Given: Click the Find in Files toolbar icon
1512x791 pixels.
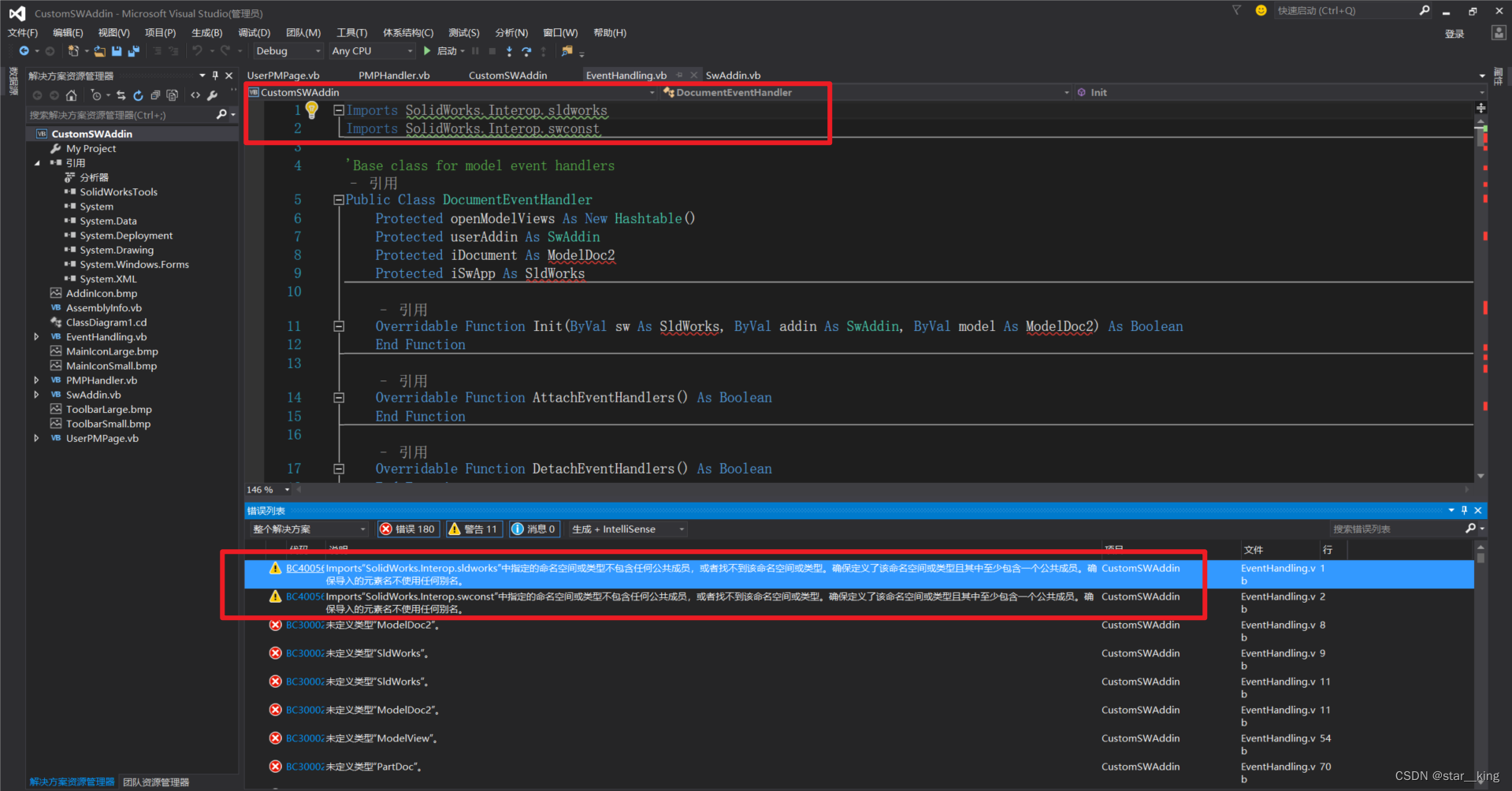Looking at the screenshot, I should pyautogui.click(x=567, y=51).
